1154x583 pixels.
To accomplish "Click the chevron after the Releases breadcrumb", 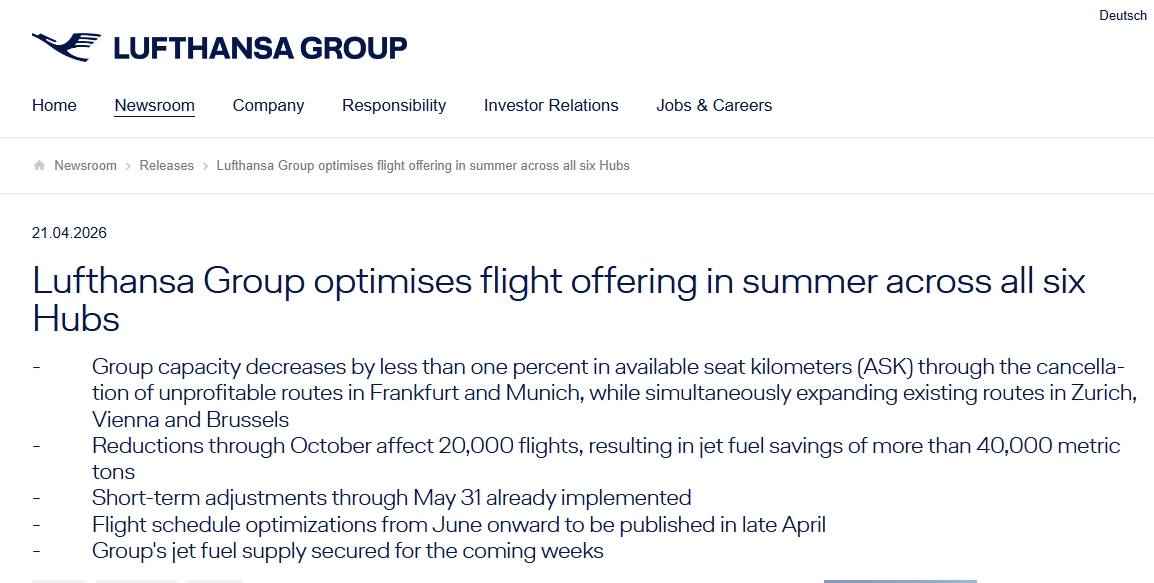I will coord(205,166).
